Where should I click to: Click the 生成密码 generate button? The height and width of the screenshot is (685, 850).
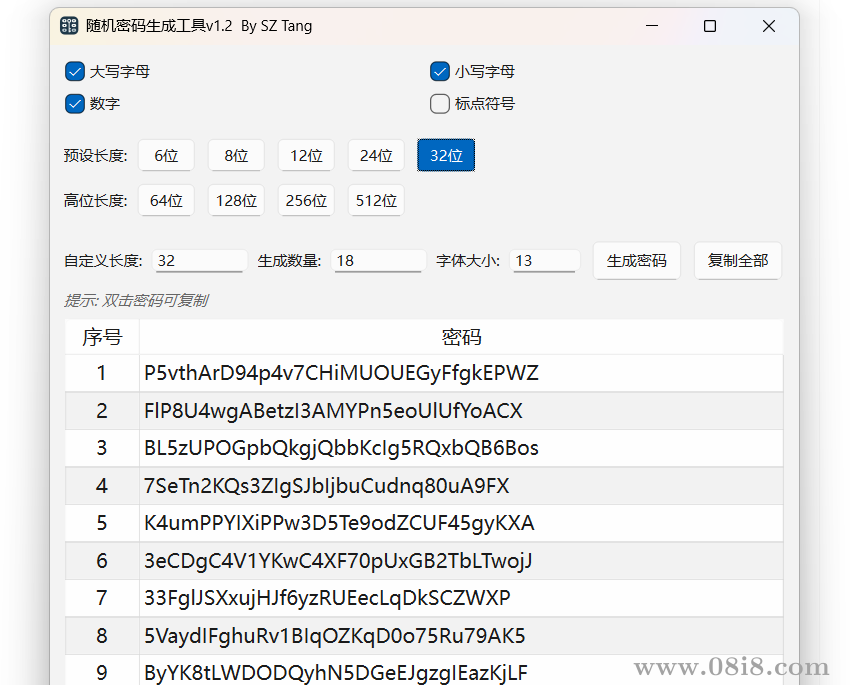[637, 260]
